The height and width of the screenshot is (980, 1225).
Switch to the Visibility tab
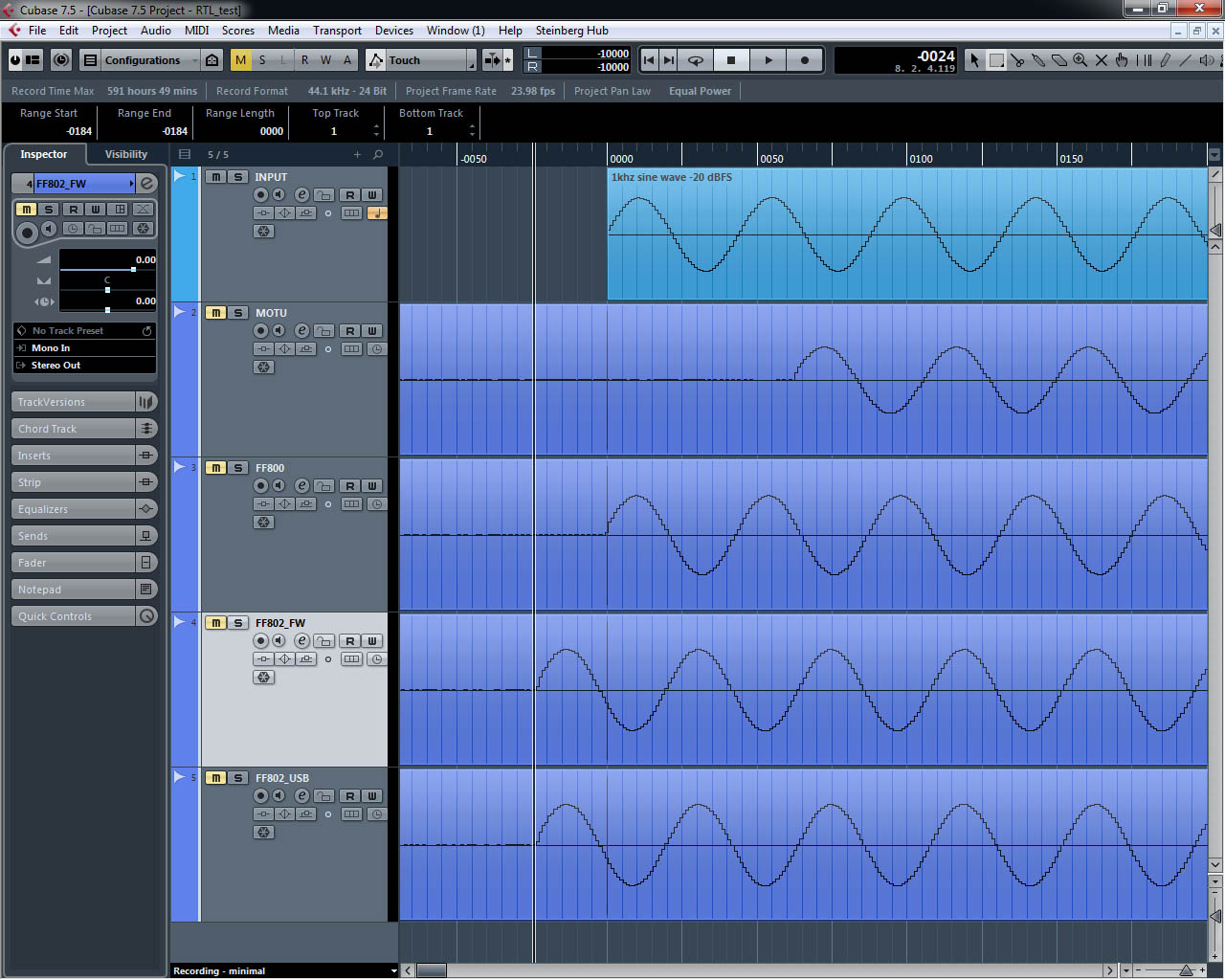click(125, 154)
